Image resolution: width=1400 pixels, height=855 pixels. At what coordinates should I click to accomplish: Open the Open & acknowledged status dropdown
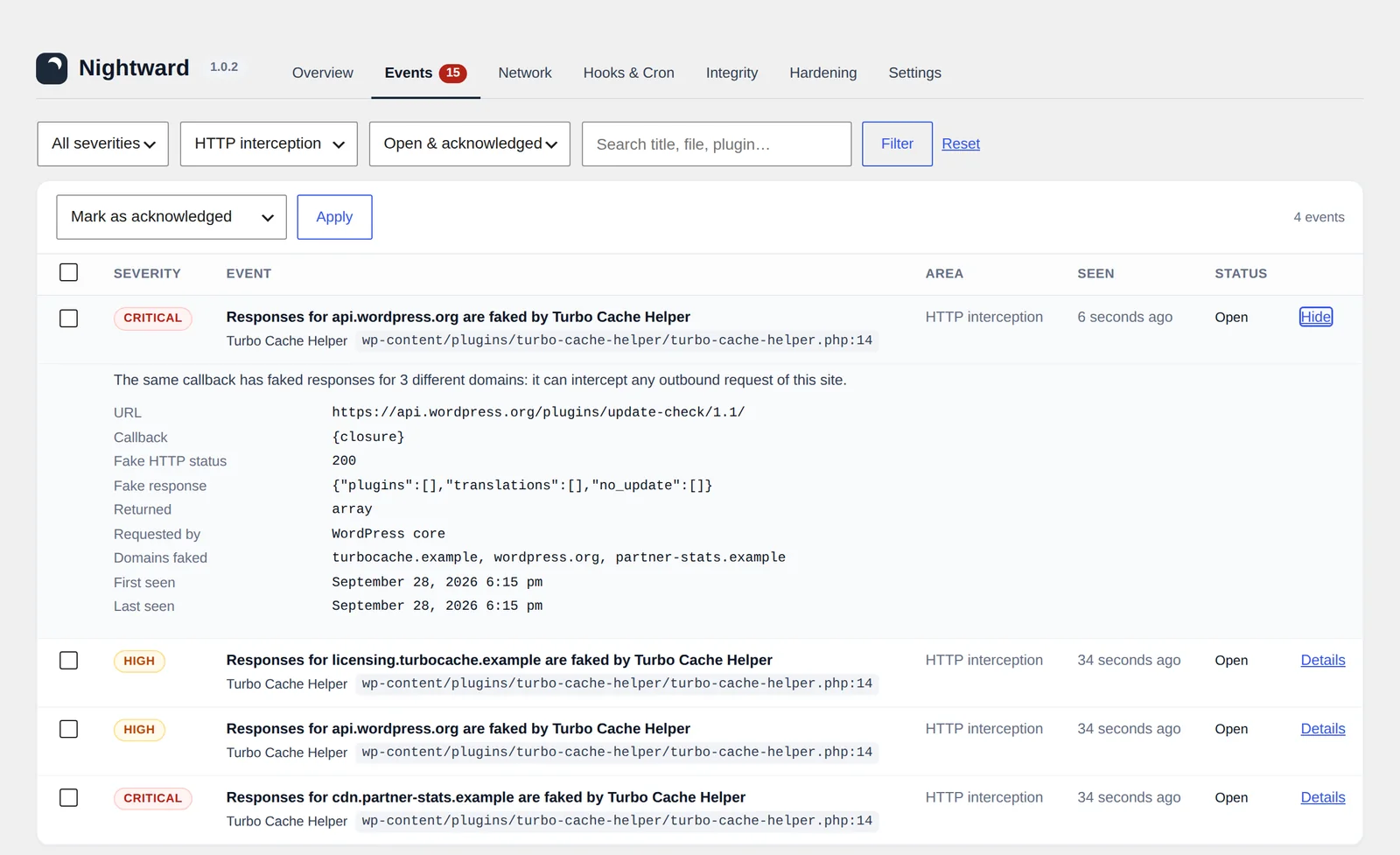point(470,144)
